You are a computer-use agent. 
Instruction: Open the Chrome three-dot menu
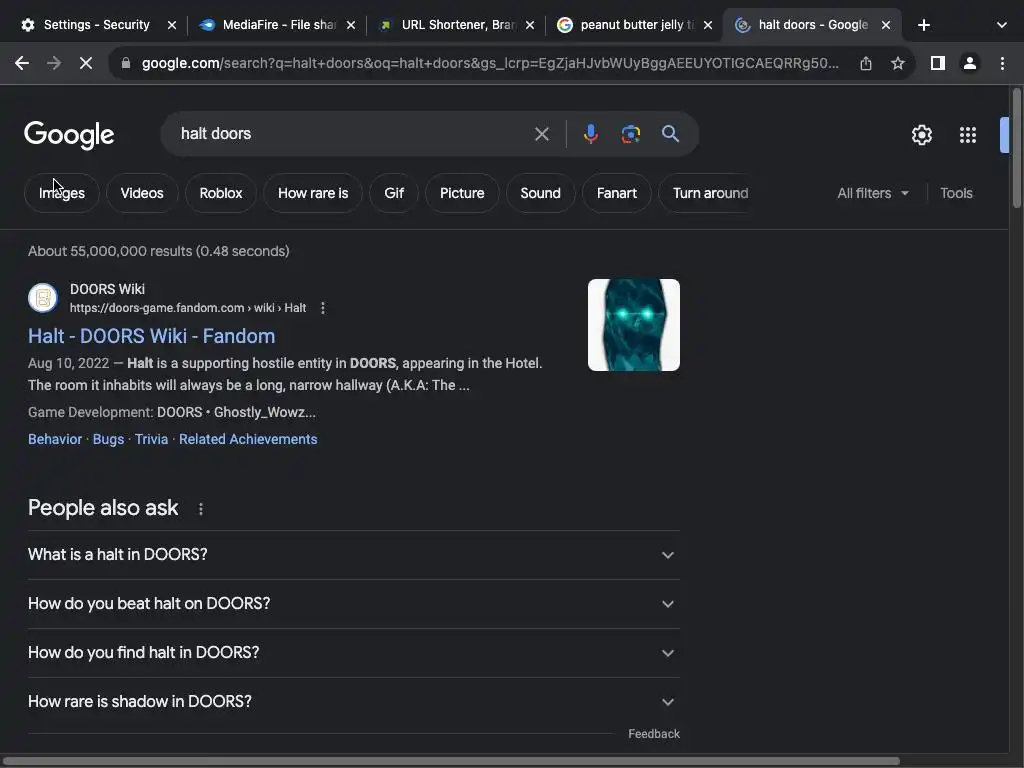point(1002,63)
